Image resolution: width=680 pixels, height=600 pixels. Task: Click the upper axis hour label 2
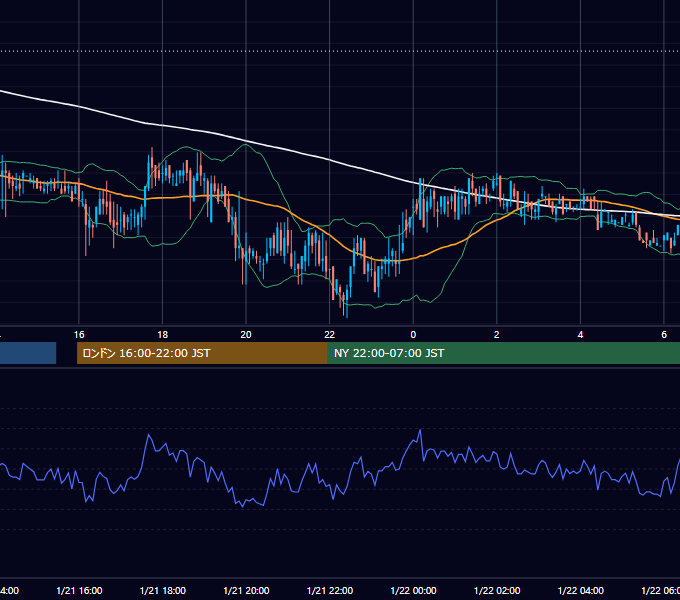[497, 335]
